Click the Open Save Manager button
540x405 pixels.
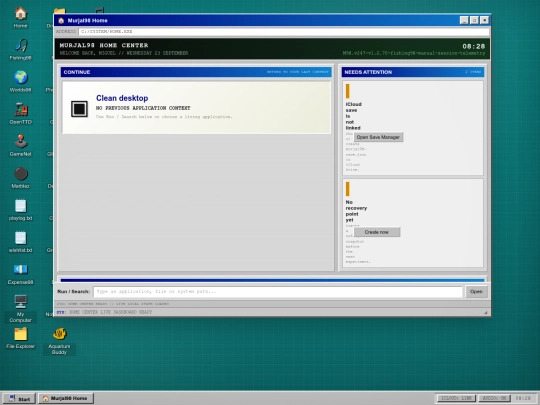378,137
